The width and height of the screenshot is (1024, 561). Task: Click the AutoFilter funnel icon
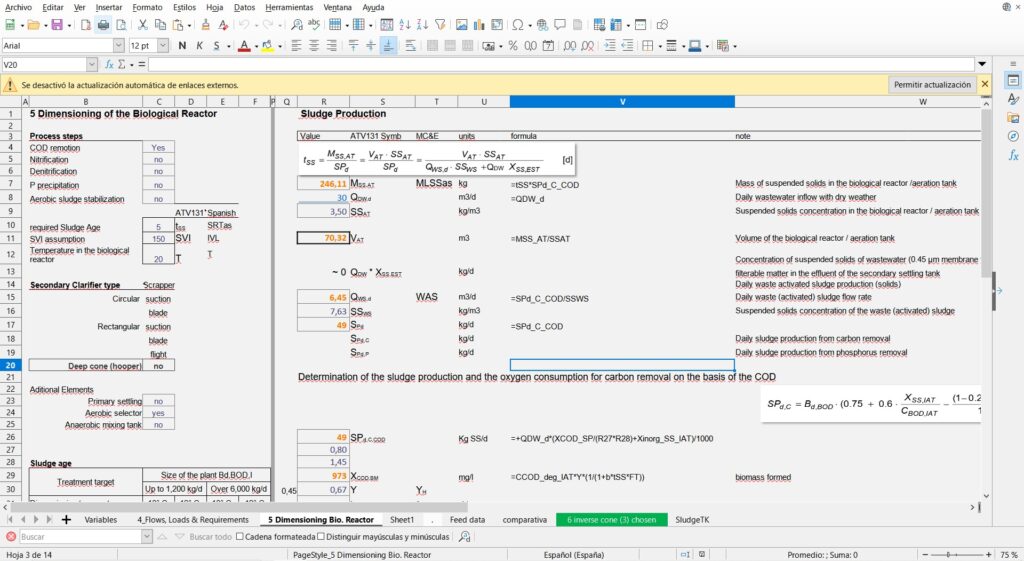pyautogui.click(x=439, y=25)
